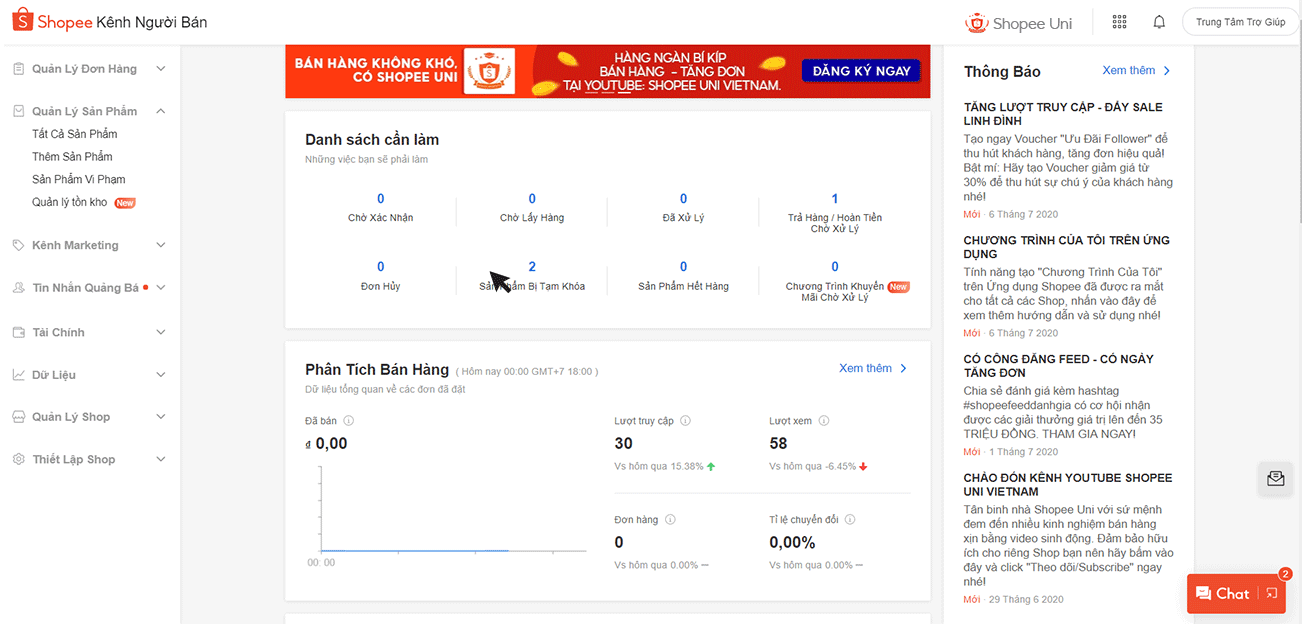
Task: Click info icon beside Lượt truy cập
Action: [685, 421]
